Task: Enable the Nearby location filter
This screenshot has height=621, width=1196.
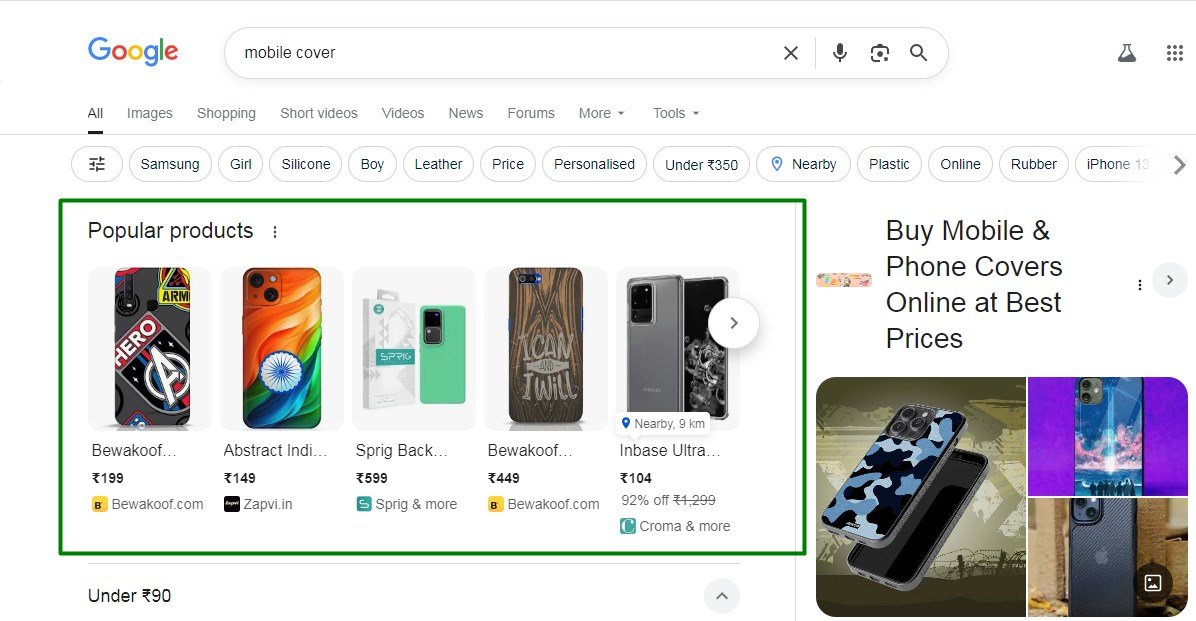Action: 803,164
